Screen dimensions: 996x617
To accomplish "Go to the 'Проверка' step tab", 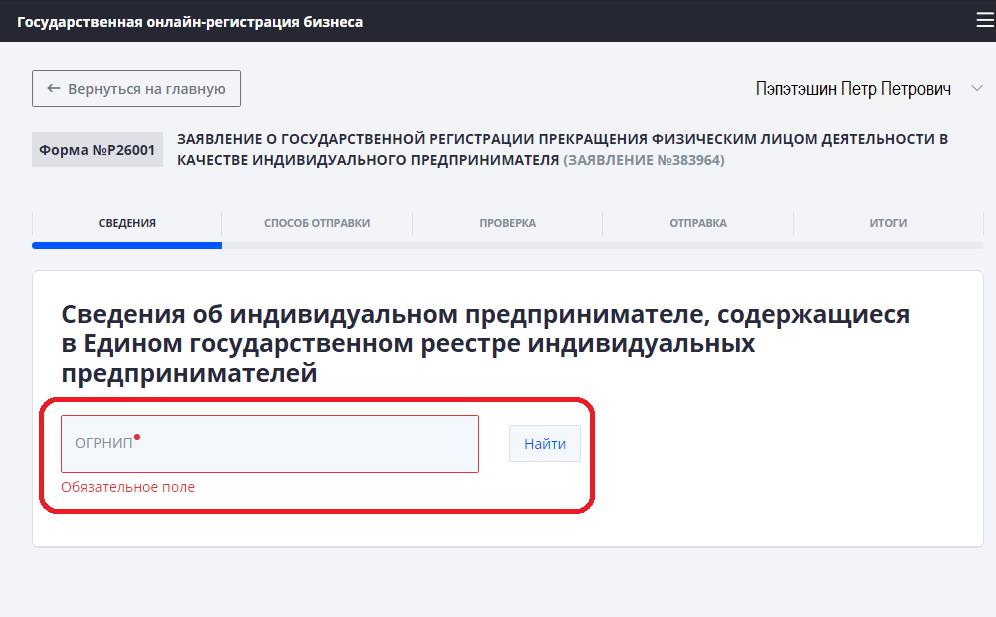I will pos(507,223).
